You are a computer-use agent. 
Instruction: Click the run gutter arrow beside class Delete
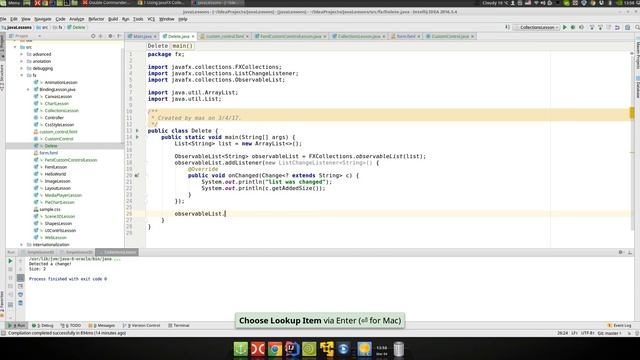coord(137,131)
